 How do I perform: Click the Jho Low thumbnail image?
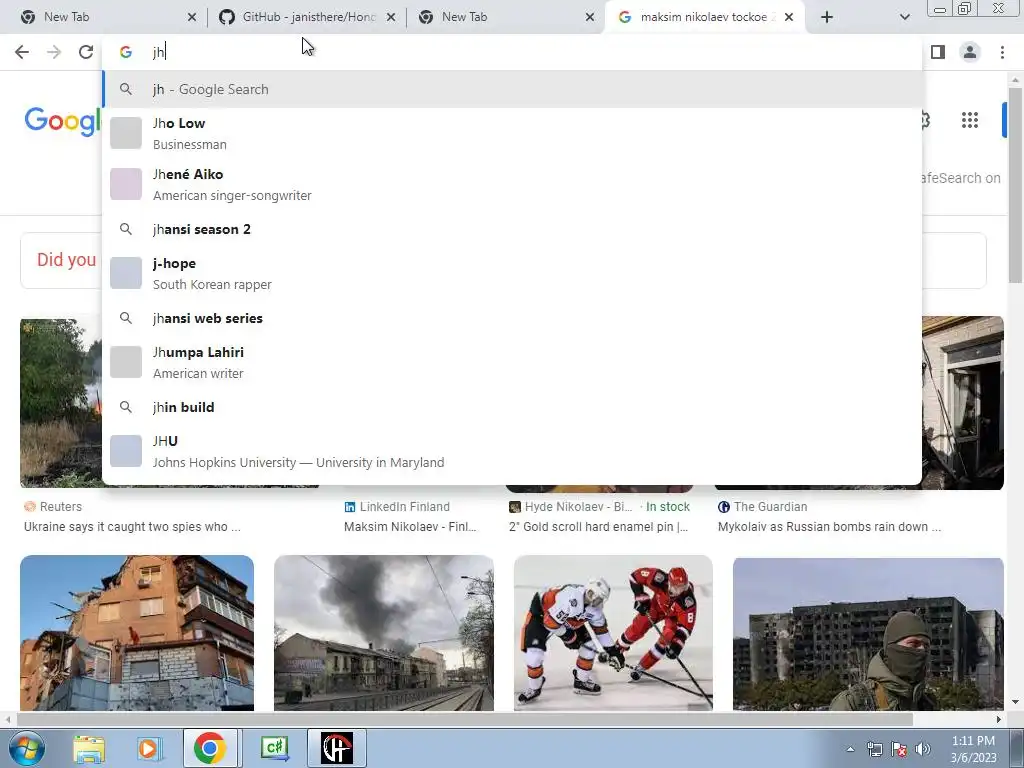(126, 133)
